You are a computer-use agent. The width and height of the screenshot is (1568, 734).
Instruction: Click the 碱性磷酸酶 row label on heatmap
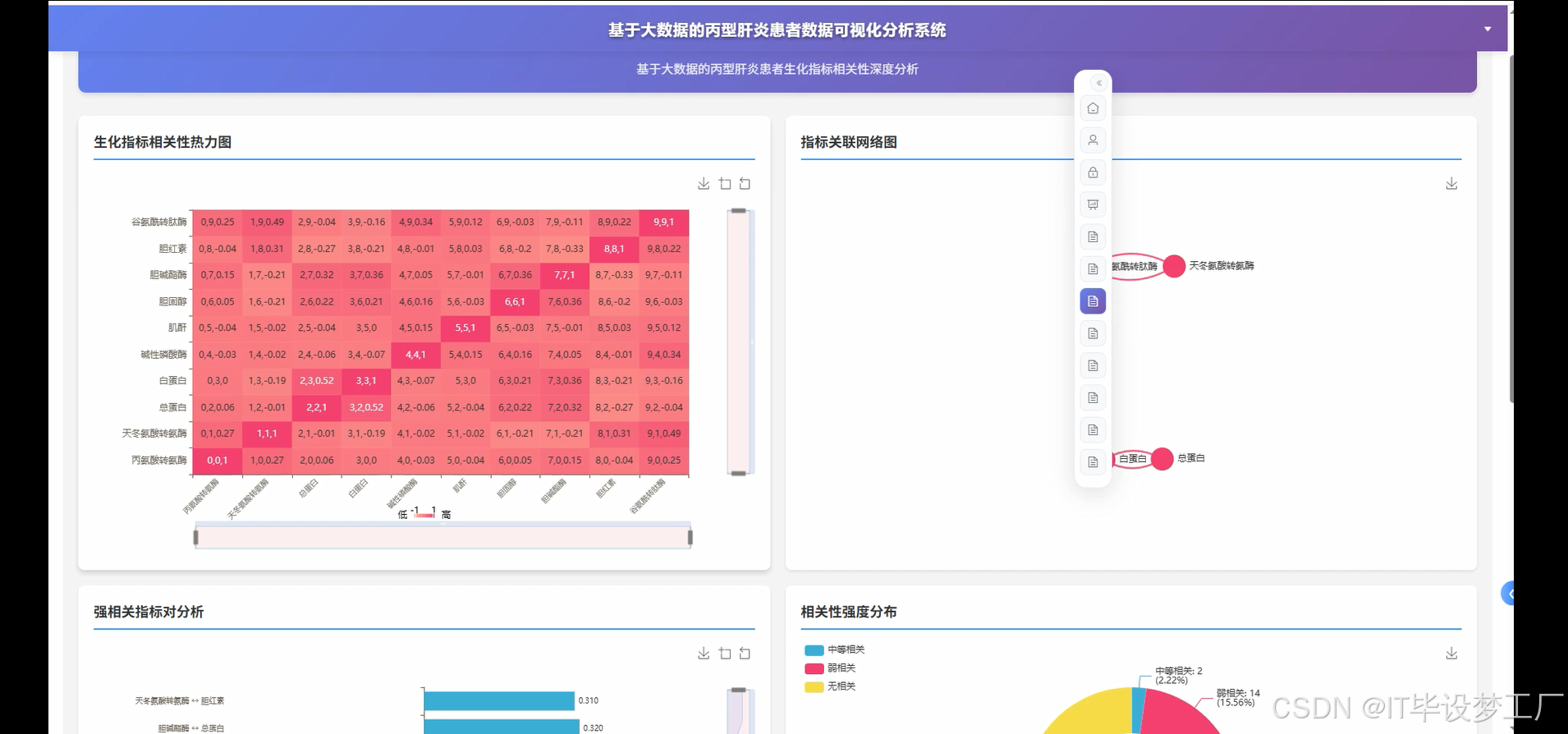click(164, 355)
